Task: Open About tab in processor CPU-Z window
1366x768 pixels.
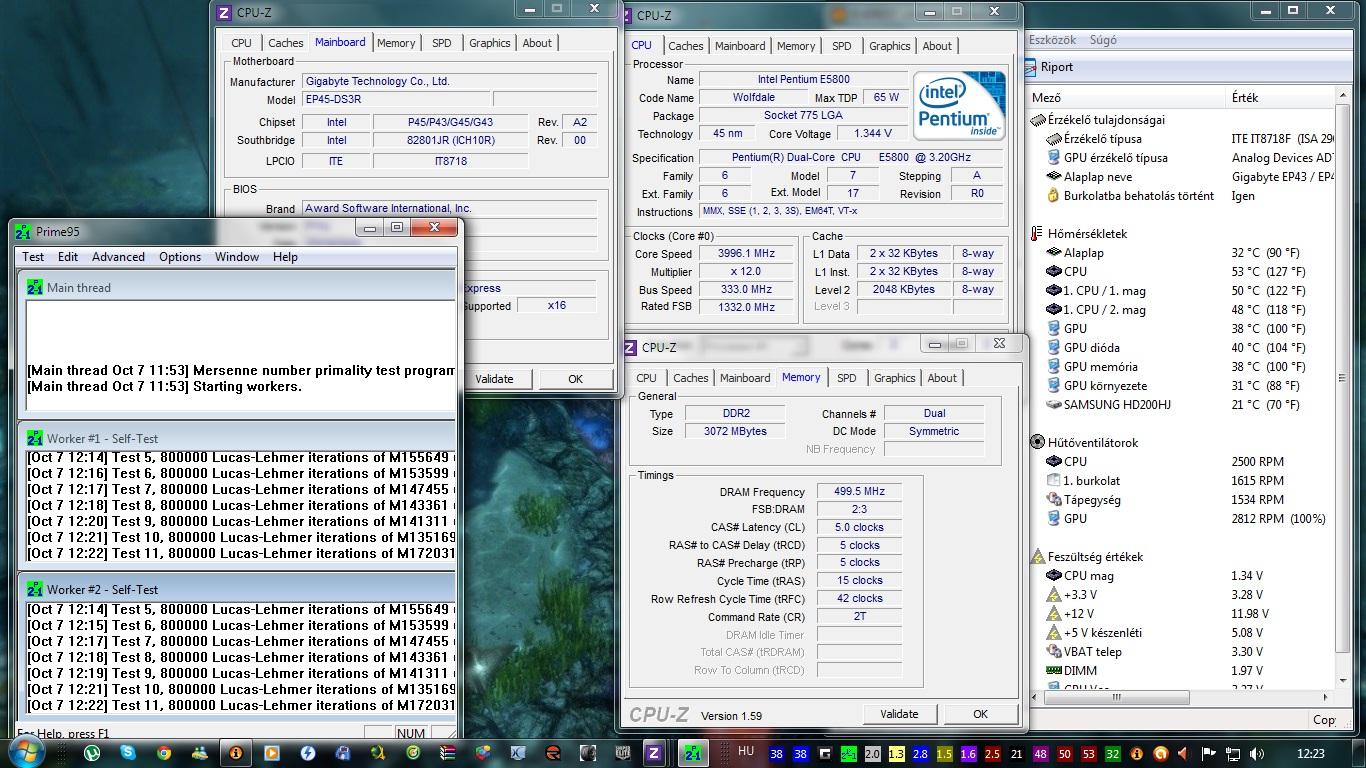Action: [x=937, y=46]
